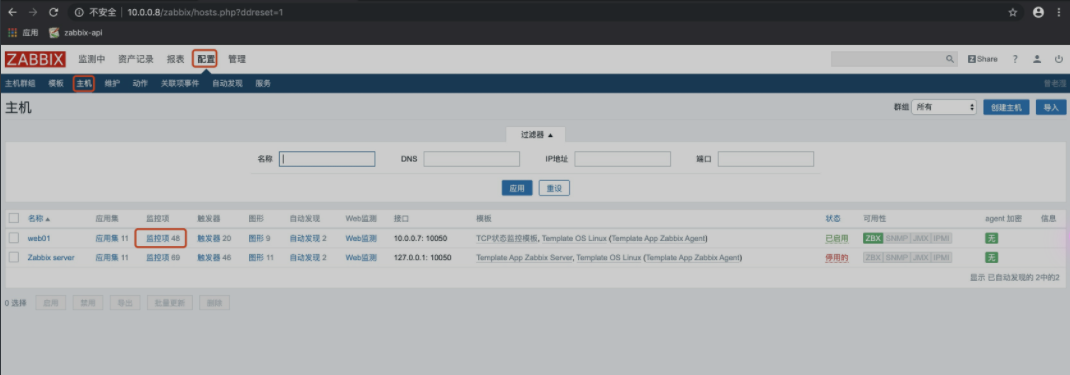
Task: Toggle Zabbix server status 停用的
Action: click(837, 258)
